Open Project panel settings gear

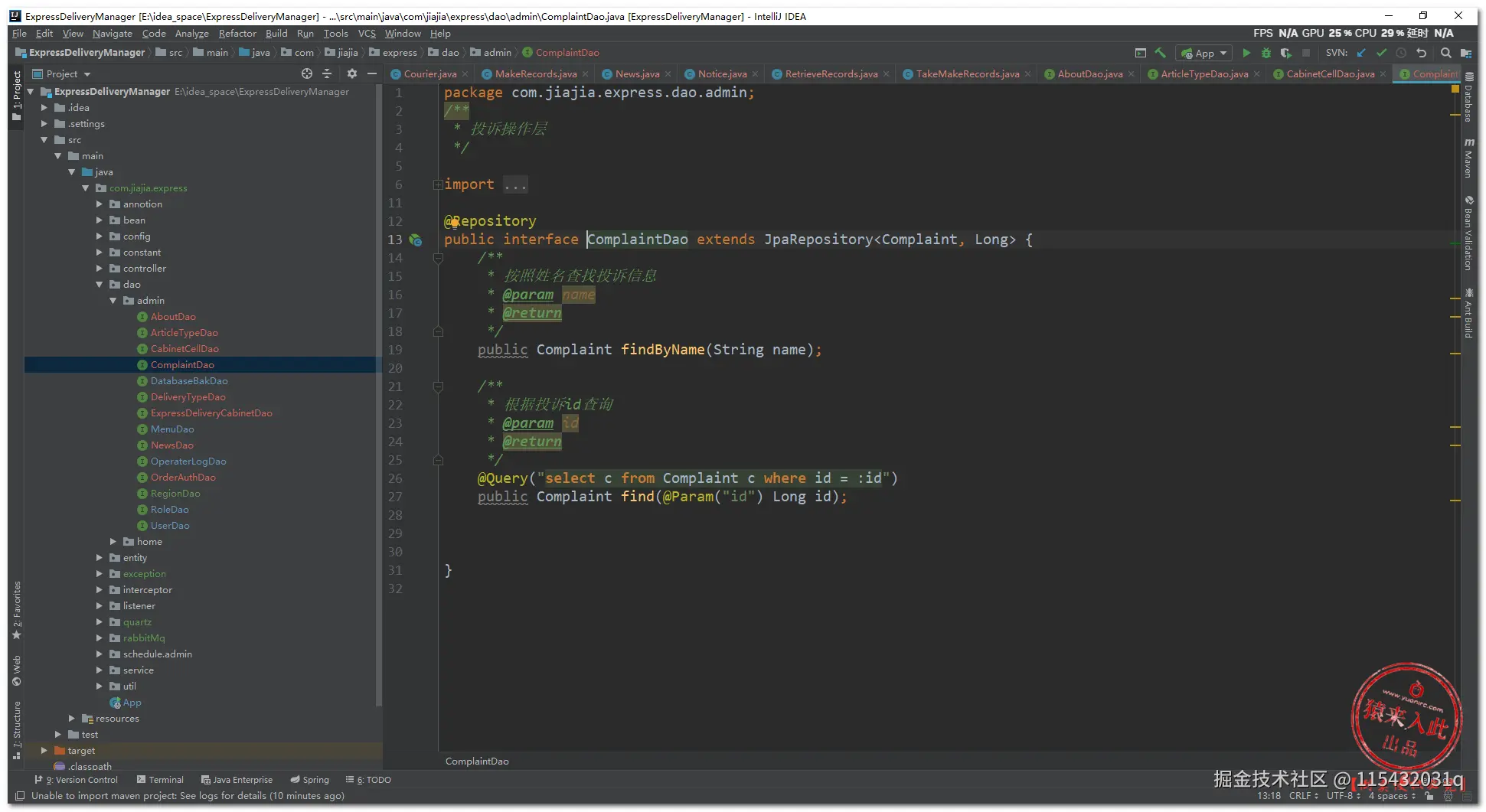click(x=351, y=73)
